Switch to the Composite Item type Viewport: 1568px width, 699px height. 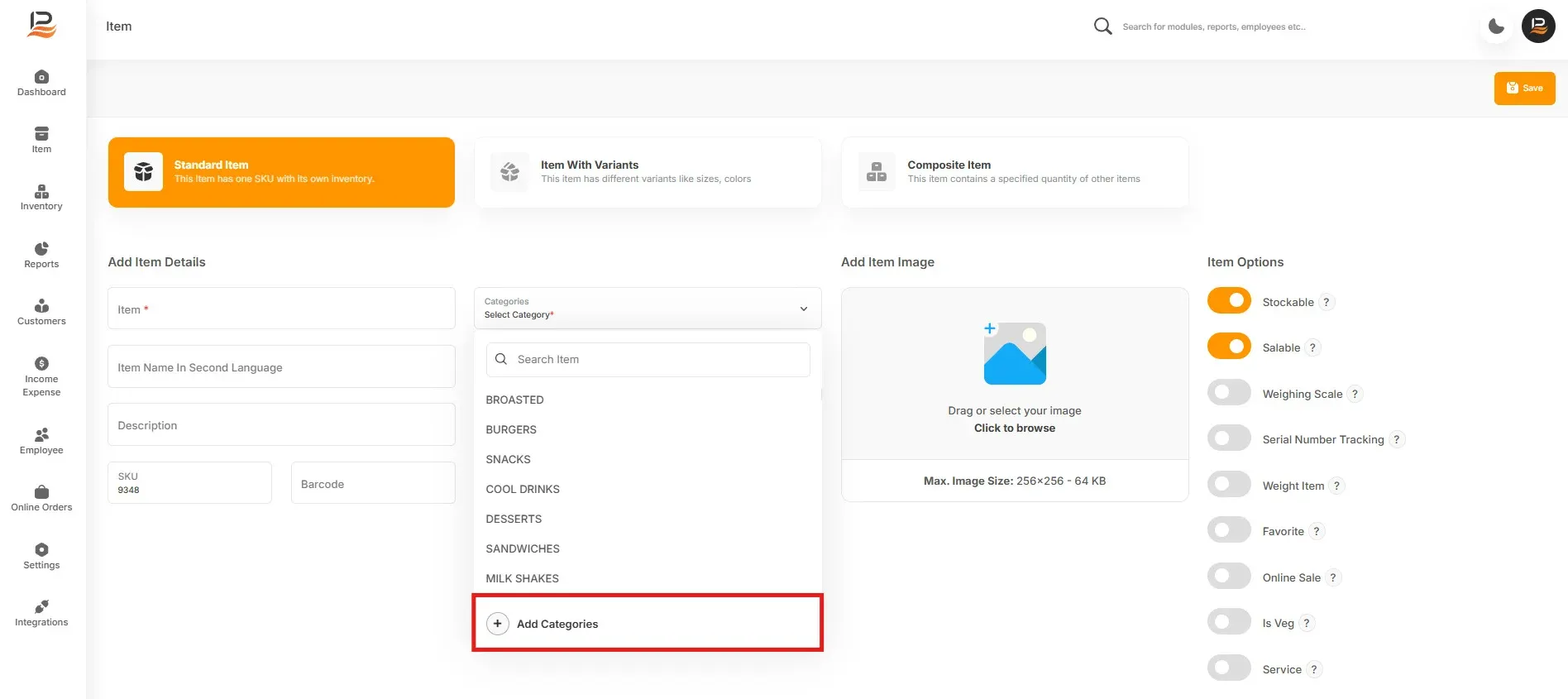coord(1015,172)
